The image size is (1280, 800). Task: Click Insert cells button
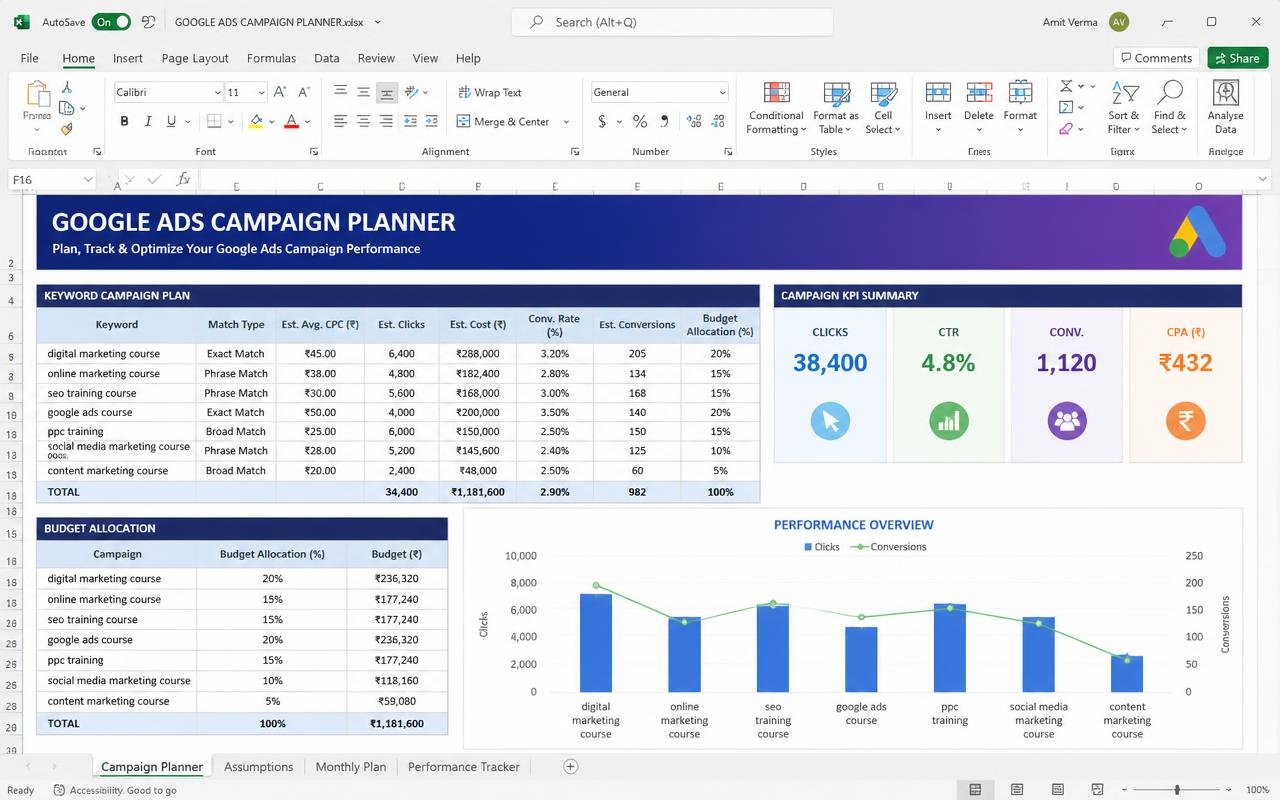tap(938, 108)
